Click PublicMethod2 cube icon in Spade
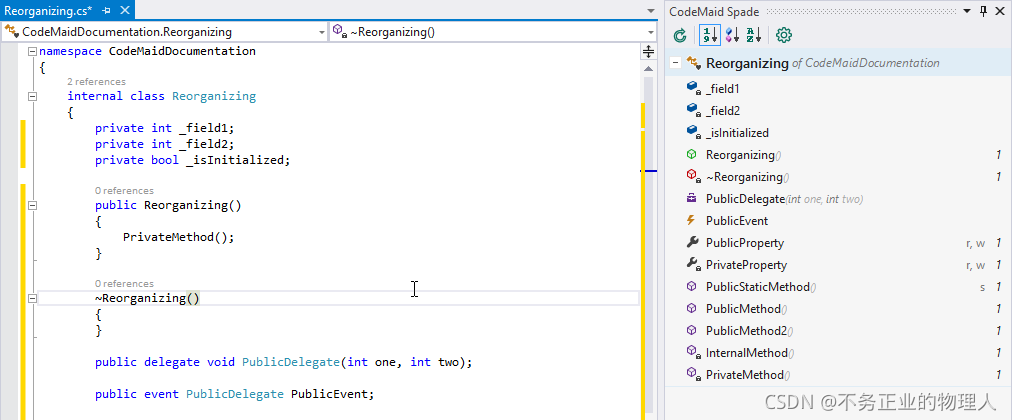Screen dimensions: 1012x420 click(x=692, y=330)
